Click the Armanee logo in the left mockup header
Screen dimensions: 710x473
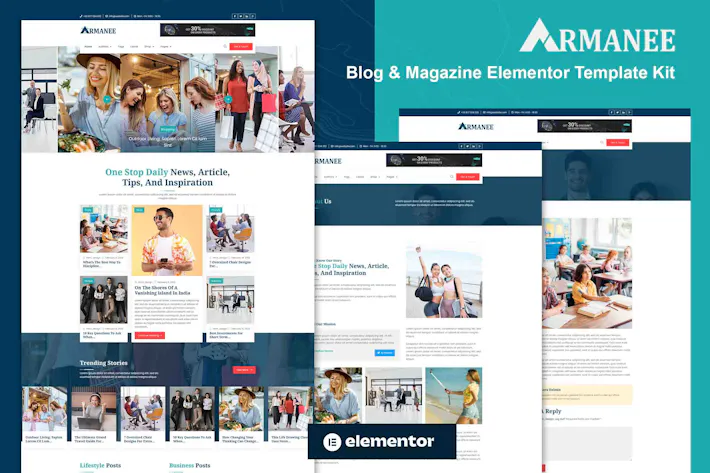98,30
